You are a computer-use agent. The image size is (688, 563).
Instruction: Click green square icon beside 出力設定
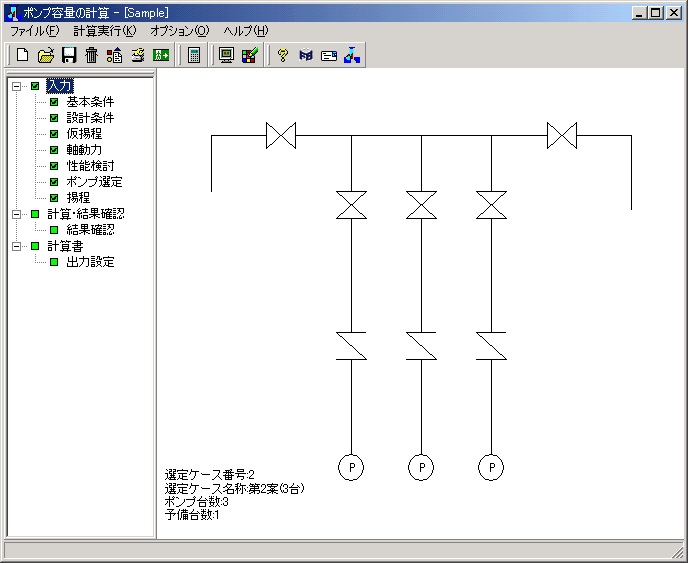point(54,262)
